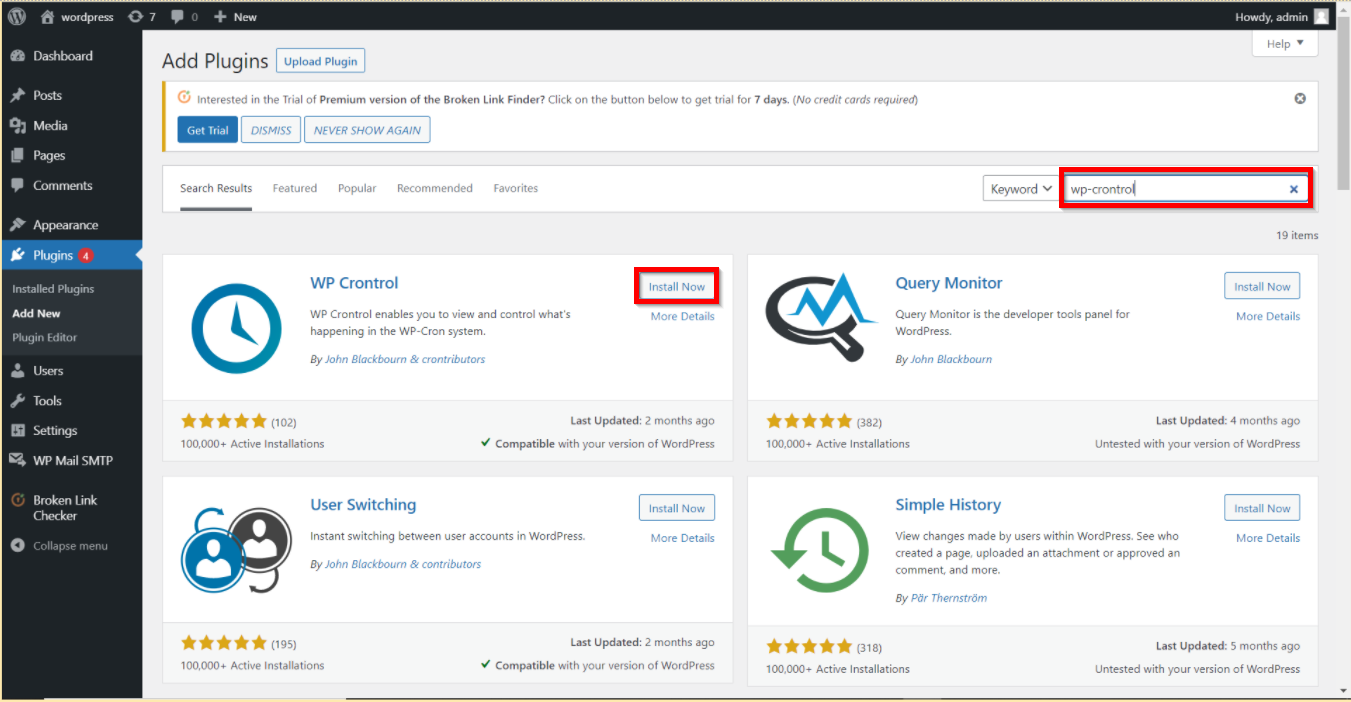Open the Tools menu
1351x702 pixels.
click(71, 400)
